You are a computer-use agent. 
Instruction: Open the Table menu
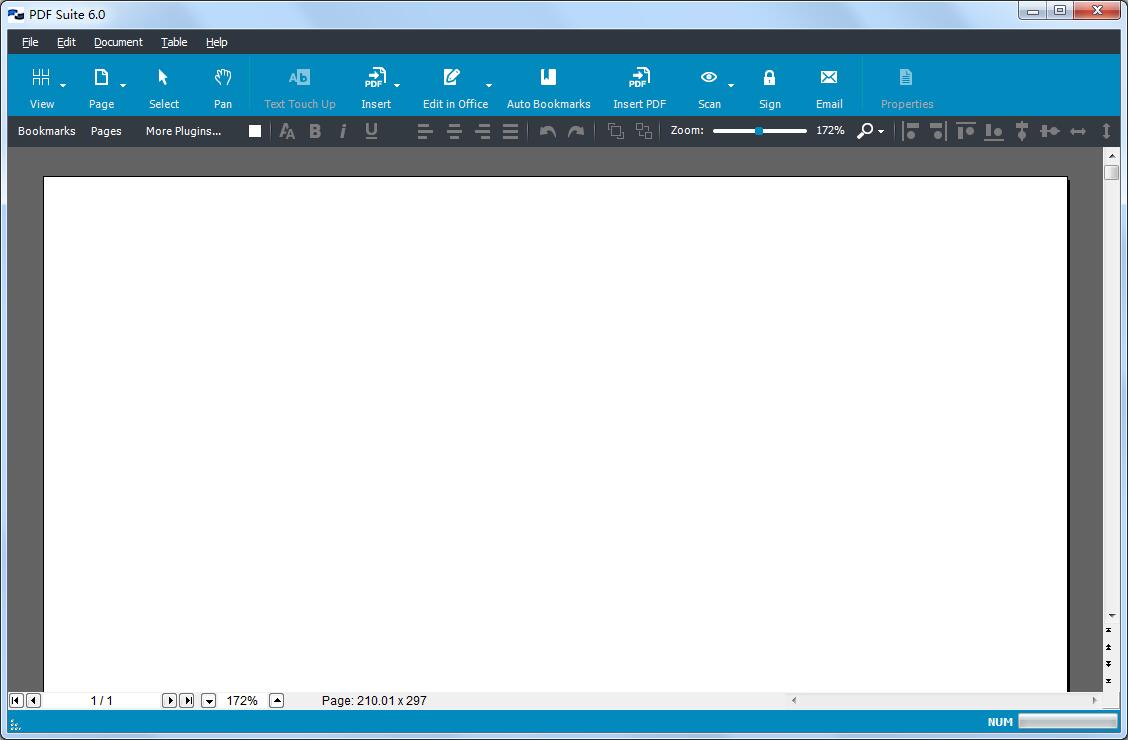pos(174,42)
